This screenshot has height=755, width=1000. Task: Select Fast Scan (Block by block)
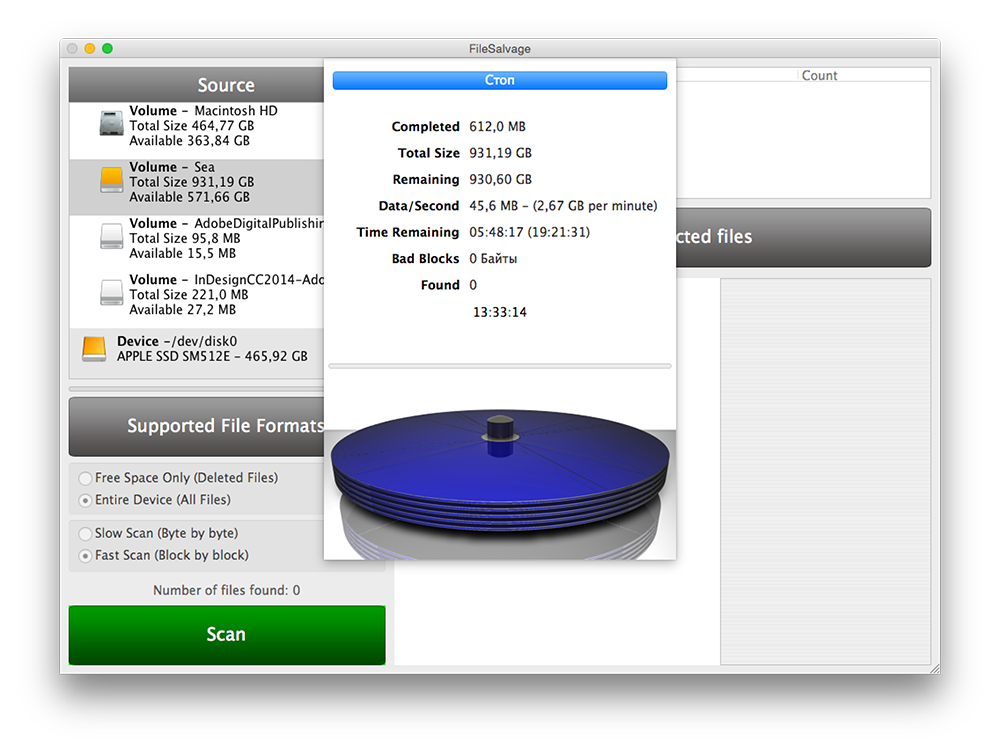(x=86, y=556)
